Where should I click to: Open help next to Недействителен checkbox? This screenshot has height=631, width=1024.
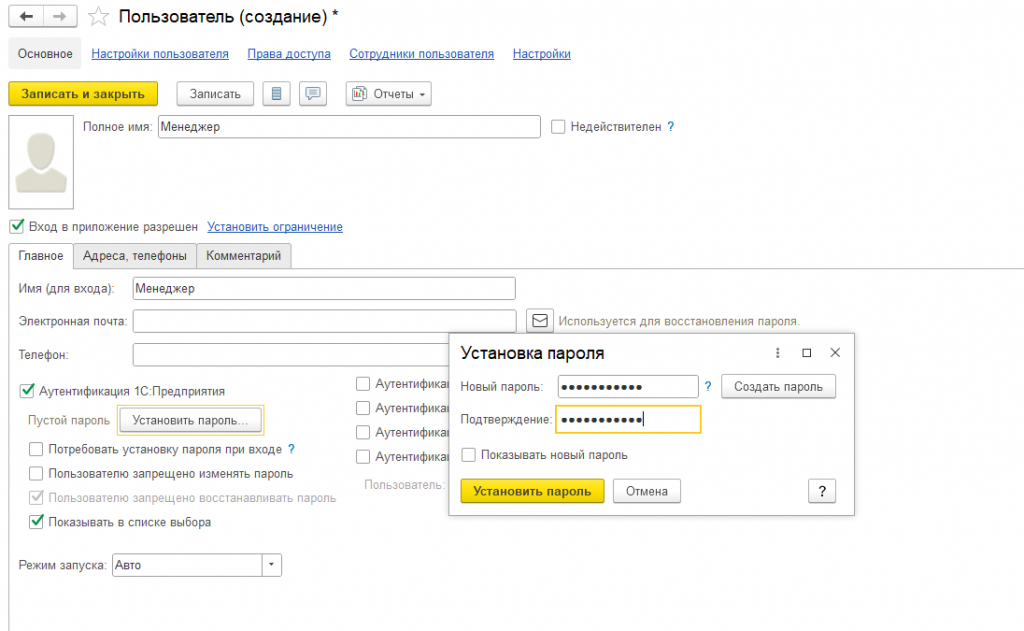[x=670, y=127]
